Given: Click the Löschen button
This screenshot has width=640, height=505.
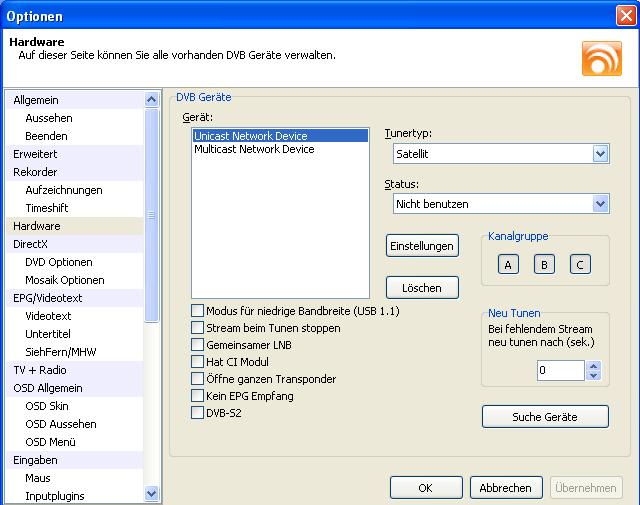Looking at the screenshot, I should pos(422,287).
